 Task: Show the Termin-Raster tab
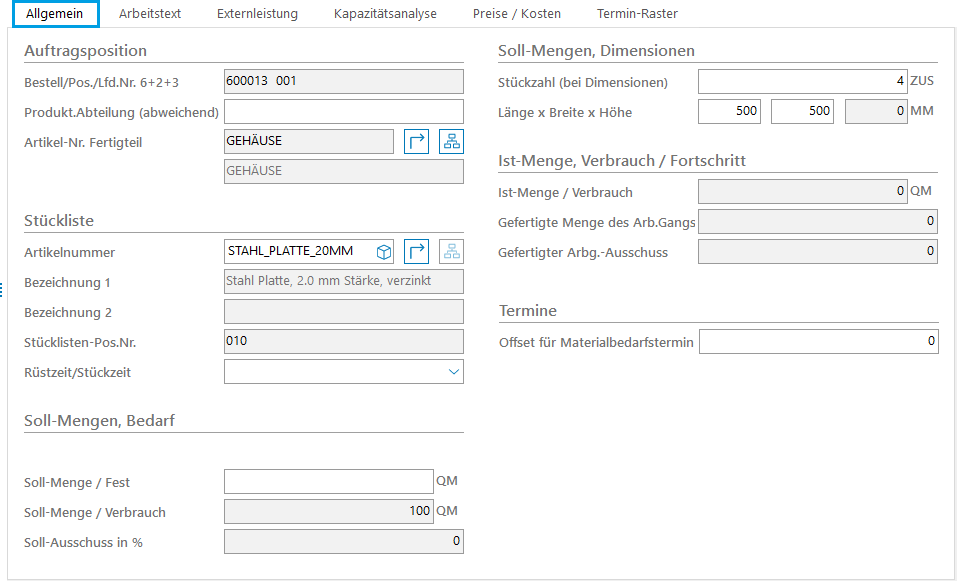click(x=637, y=14)
